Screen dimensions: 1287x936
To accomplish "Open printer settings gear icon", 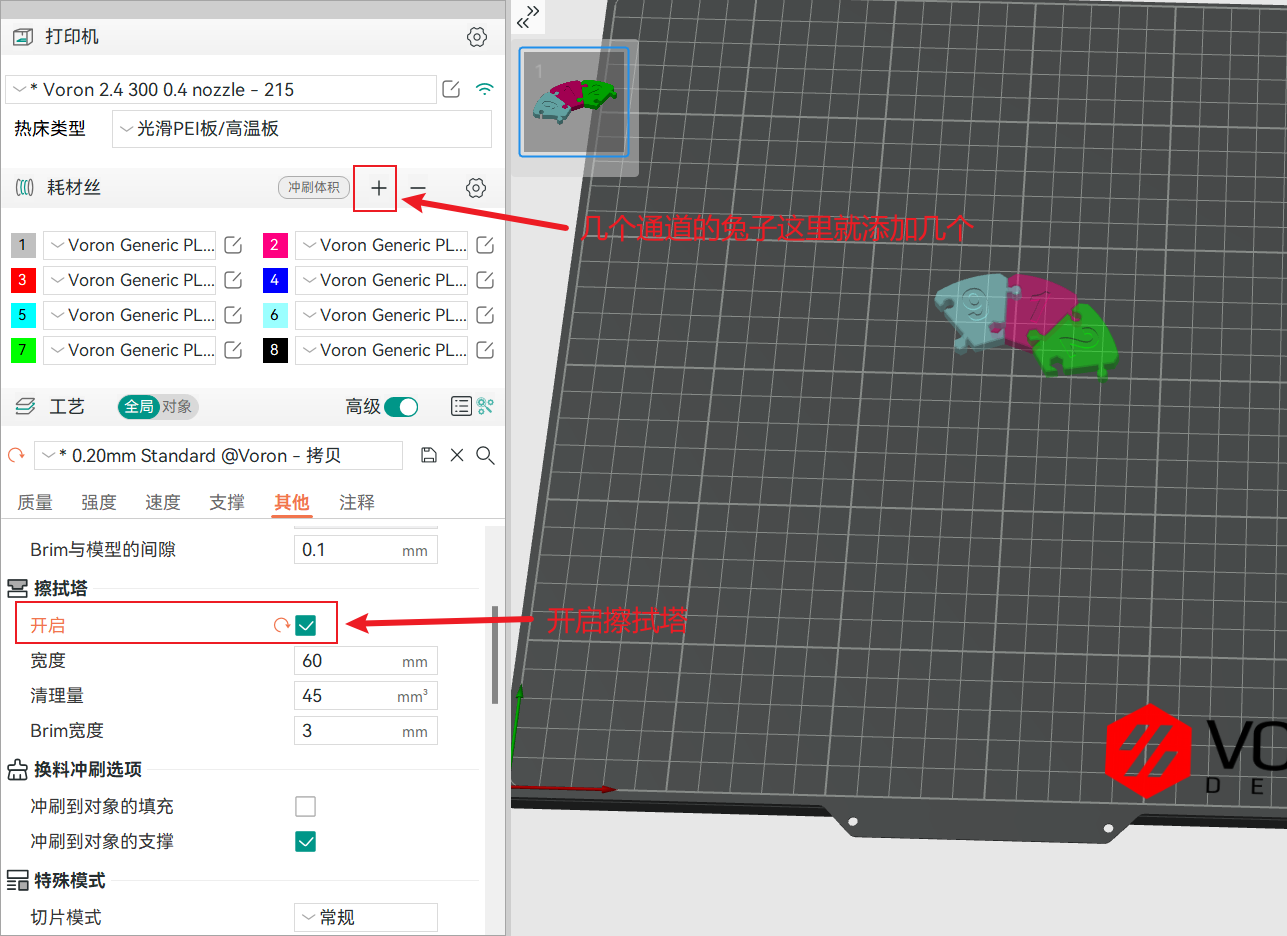I will (x=477, y=37).
